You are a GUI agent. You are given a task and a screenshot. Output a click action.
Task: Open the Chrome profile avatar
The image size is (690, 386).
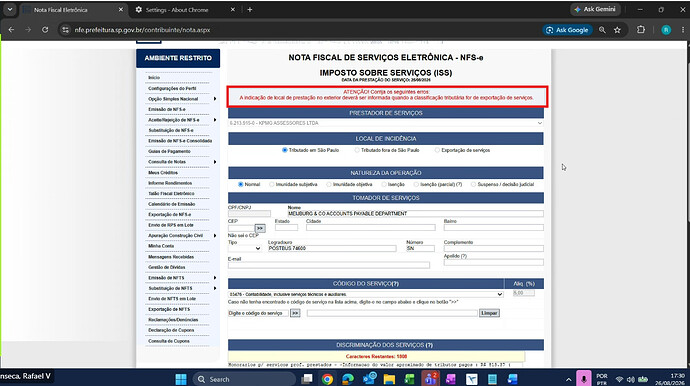pyautogui.click(x=666, y=30)
